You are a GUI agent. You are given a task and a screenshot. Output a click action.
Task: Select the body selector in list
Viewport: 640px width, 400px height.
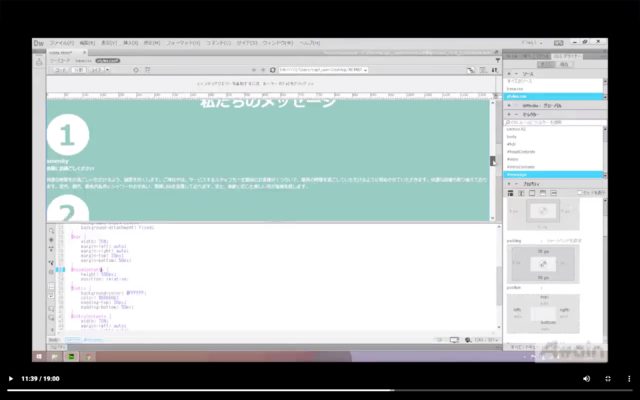pyautogui.click(x=553, y=137)
